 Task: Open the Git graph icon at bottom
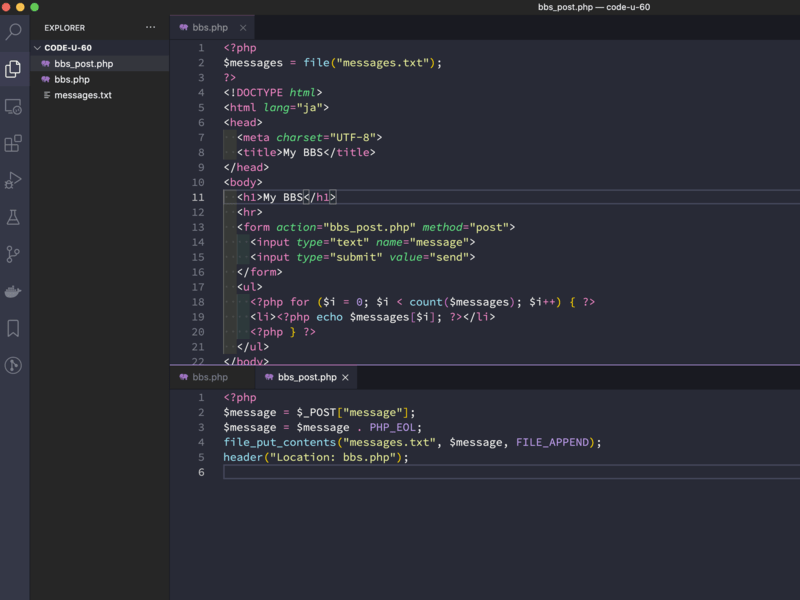click(x=14, y=365)
